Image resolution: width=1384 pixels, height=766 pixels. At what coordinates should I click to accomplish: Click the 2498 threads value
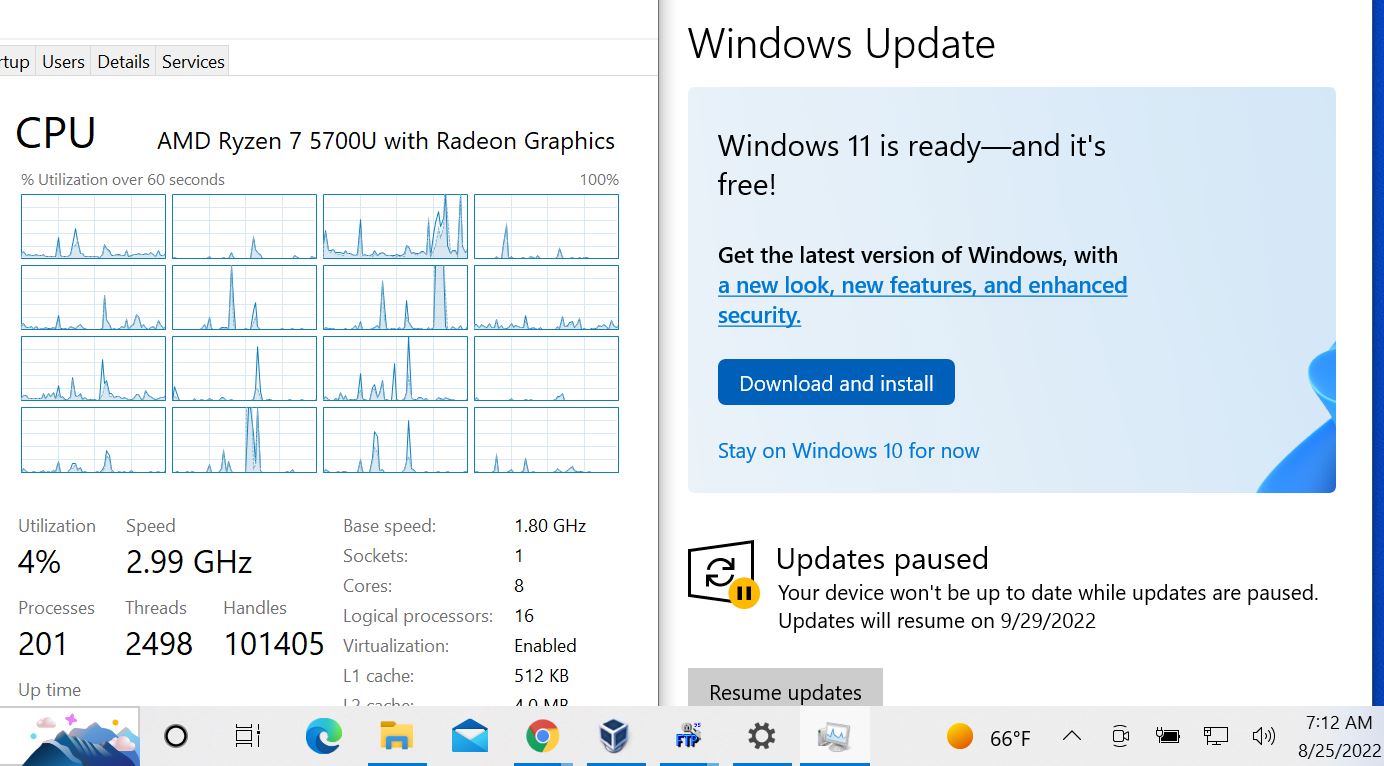click(159, 644)
